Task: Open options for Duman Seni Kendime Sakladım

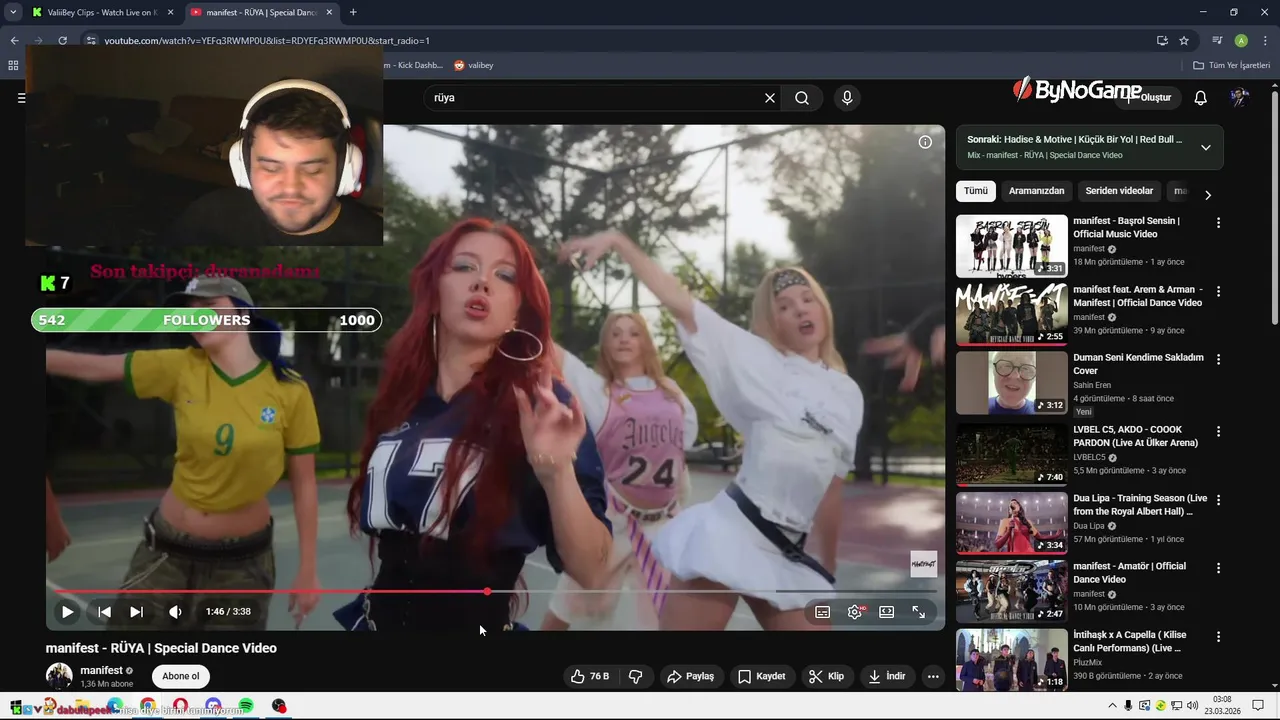Action: click(x=1218, y=360)
